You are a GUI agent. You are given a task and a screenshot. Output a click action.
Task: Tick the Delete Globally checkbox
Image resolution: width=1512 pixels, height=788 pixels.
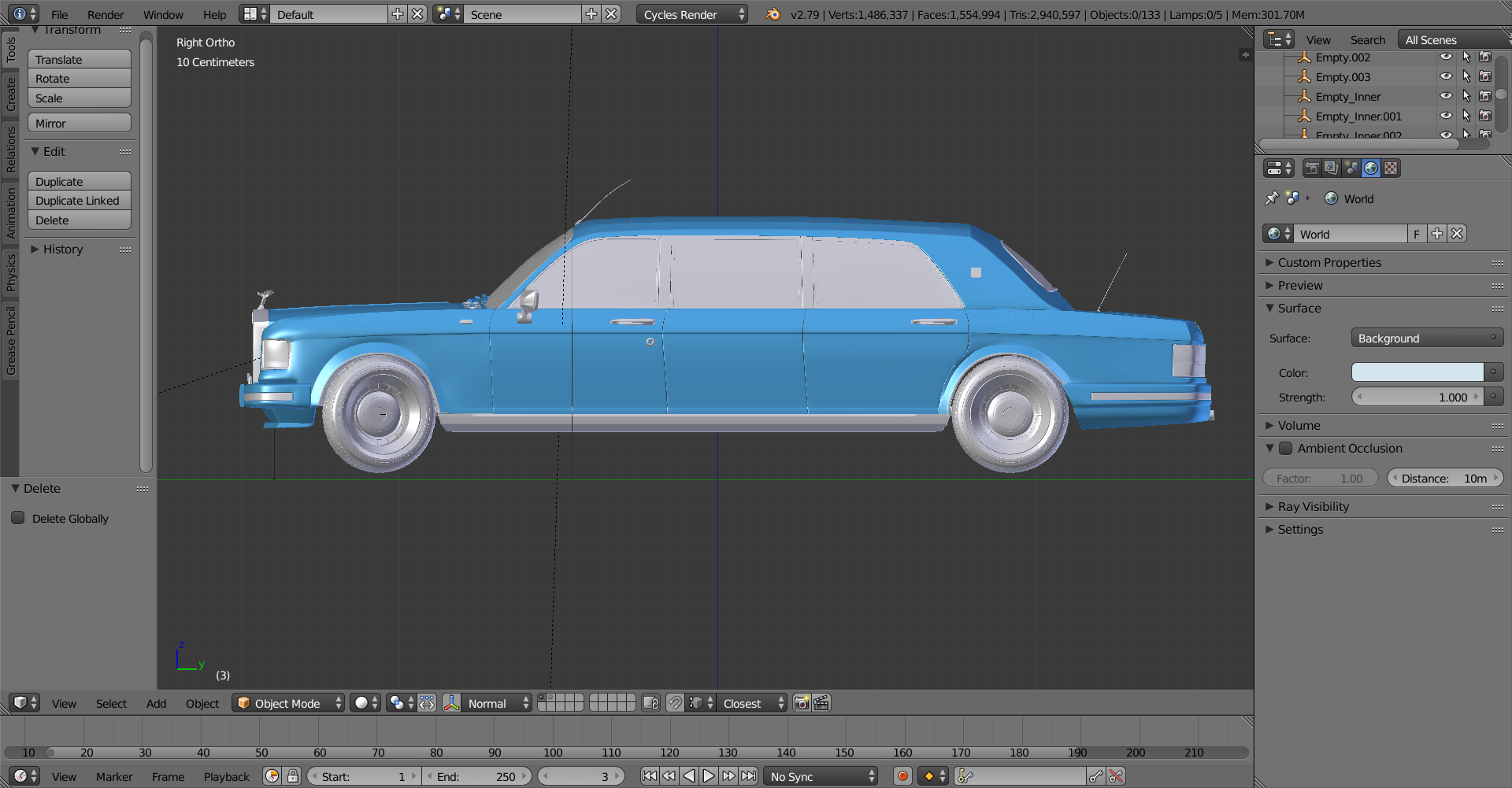coord(18,518)
